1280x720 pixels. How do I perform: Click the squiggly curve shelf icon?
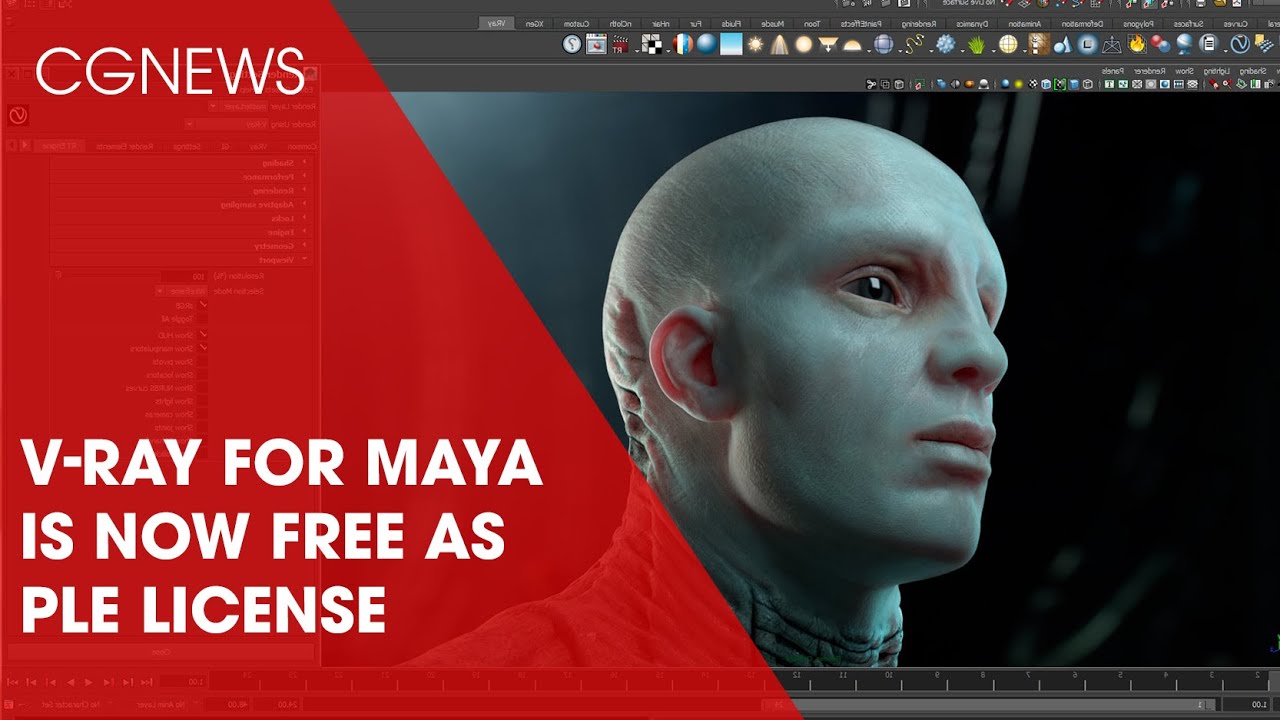915,44
